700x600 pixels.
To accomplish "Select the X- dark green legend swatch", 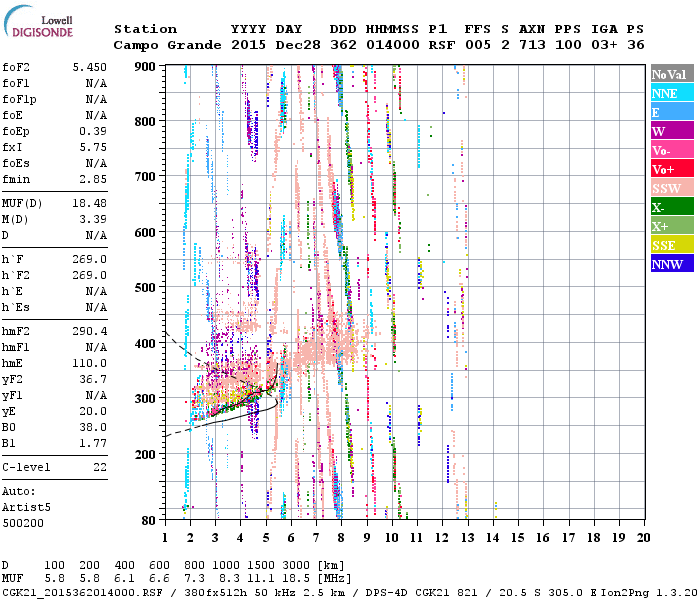I will pos(672,207).
